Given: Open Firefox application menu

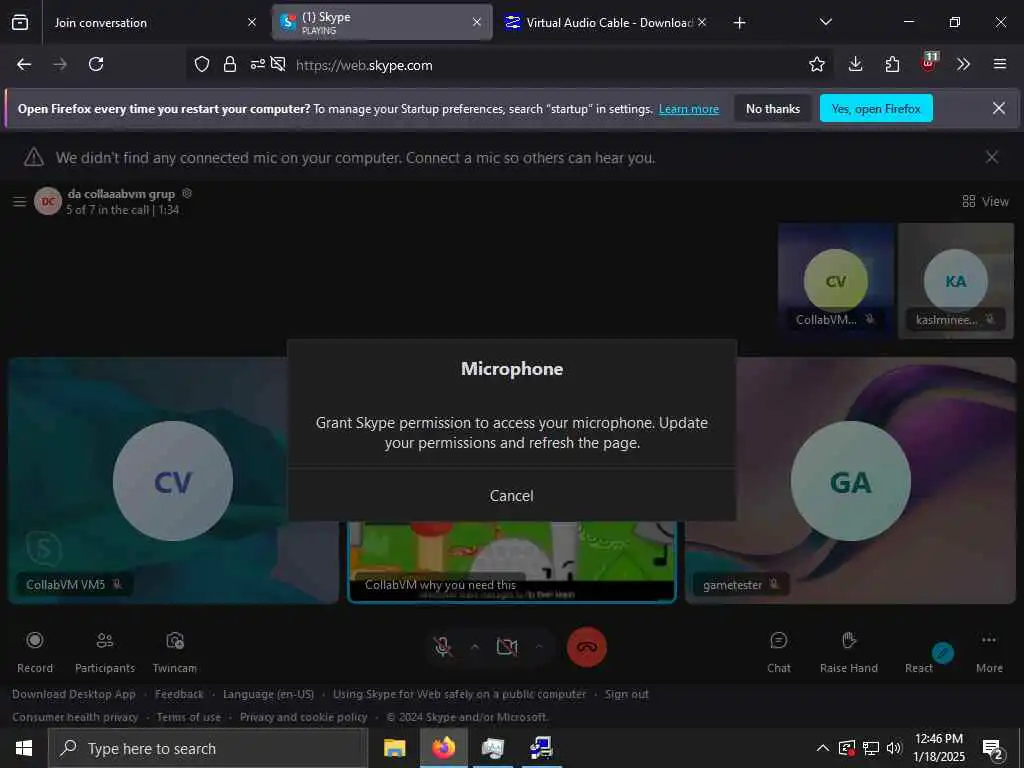Looking at the screenshot, I should [x=999, y=64].
